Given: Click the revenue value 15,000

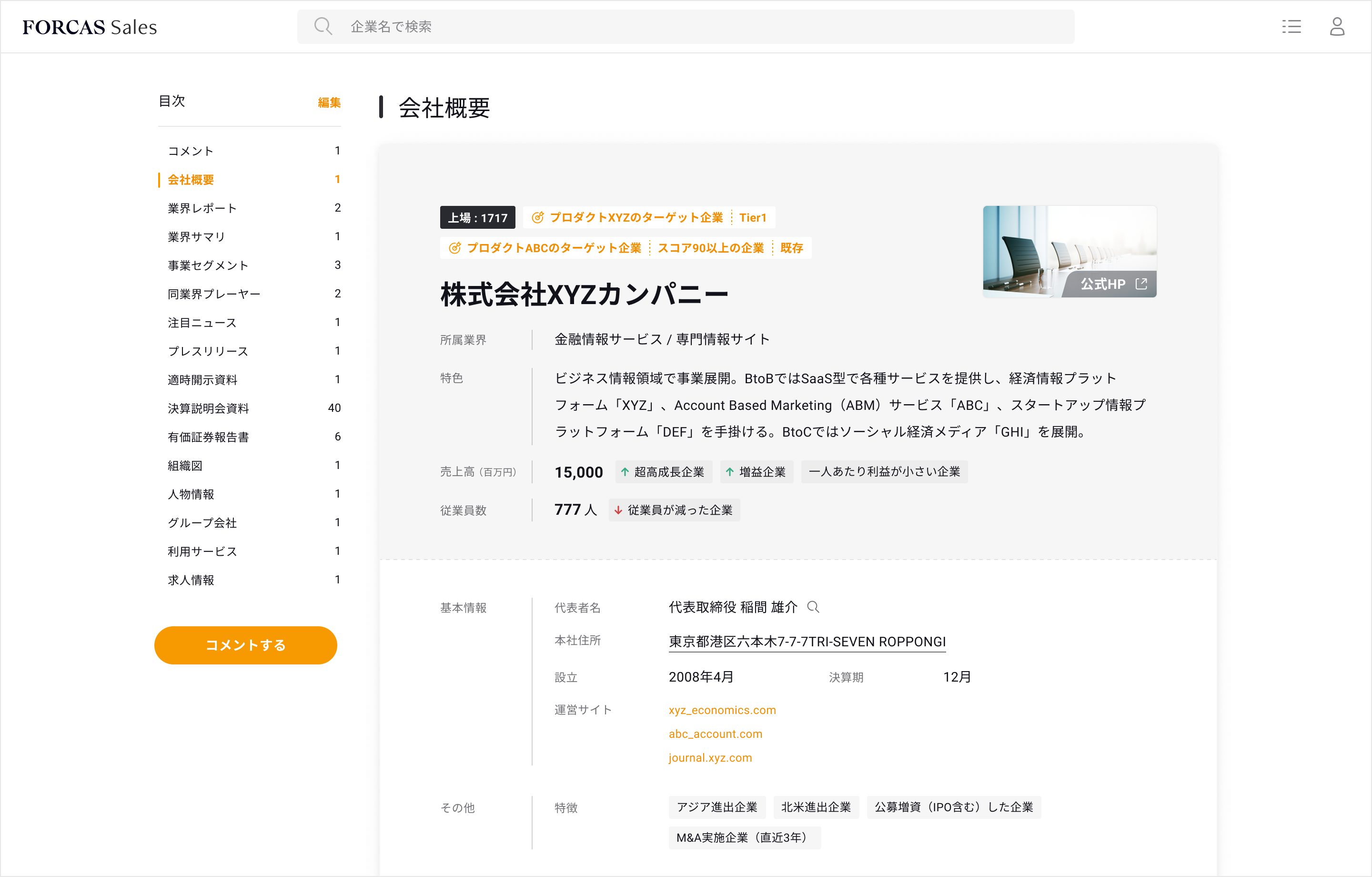Looking at the screenshot, I should [578, 472].
